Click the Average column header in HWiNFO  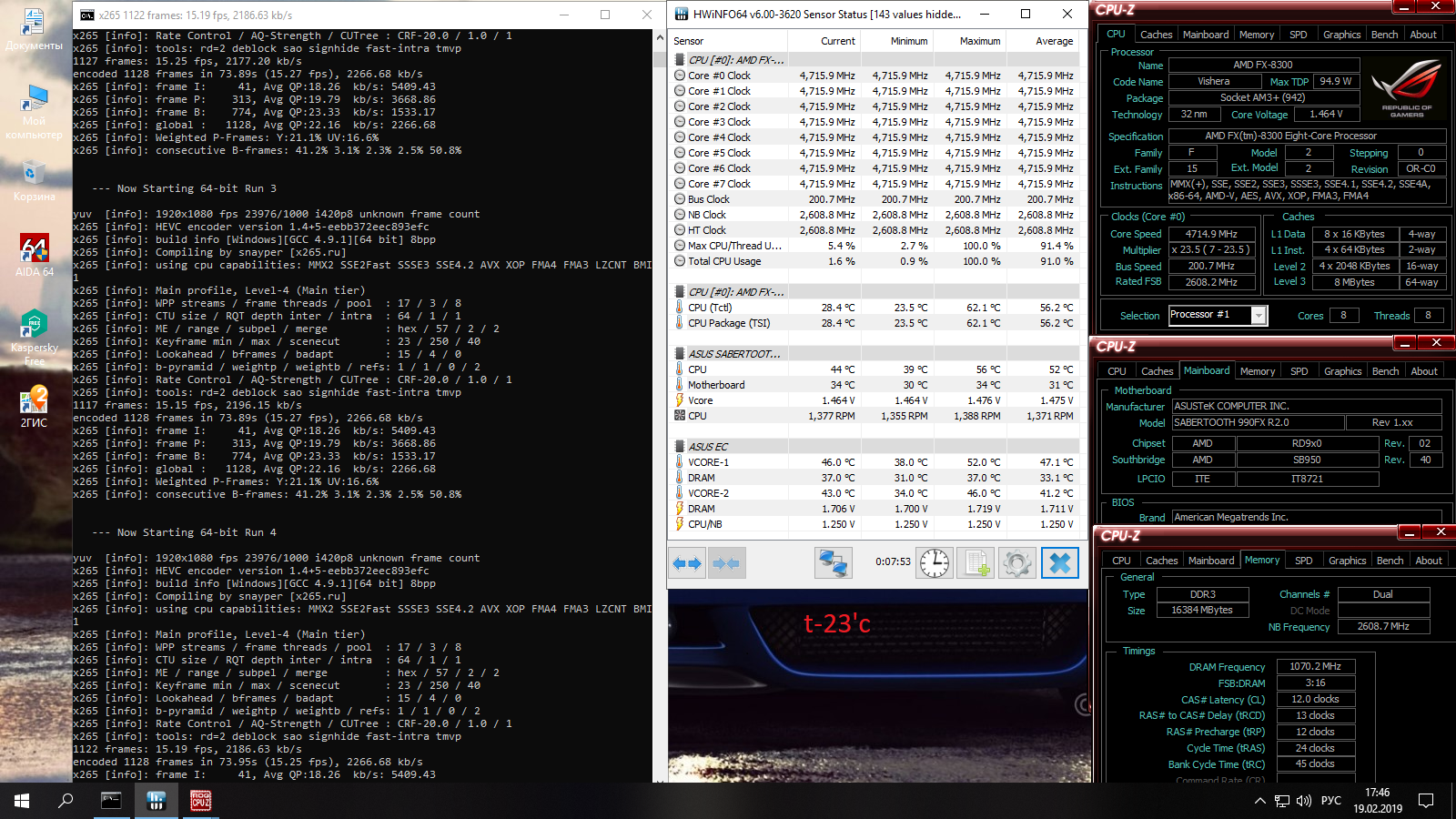click(x=1043, y=41)
